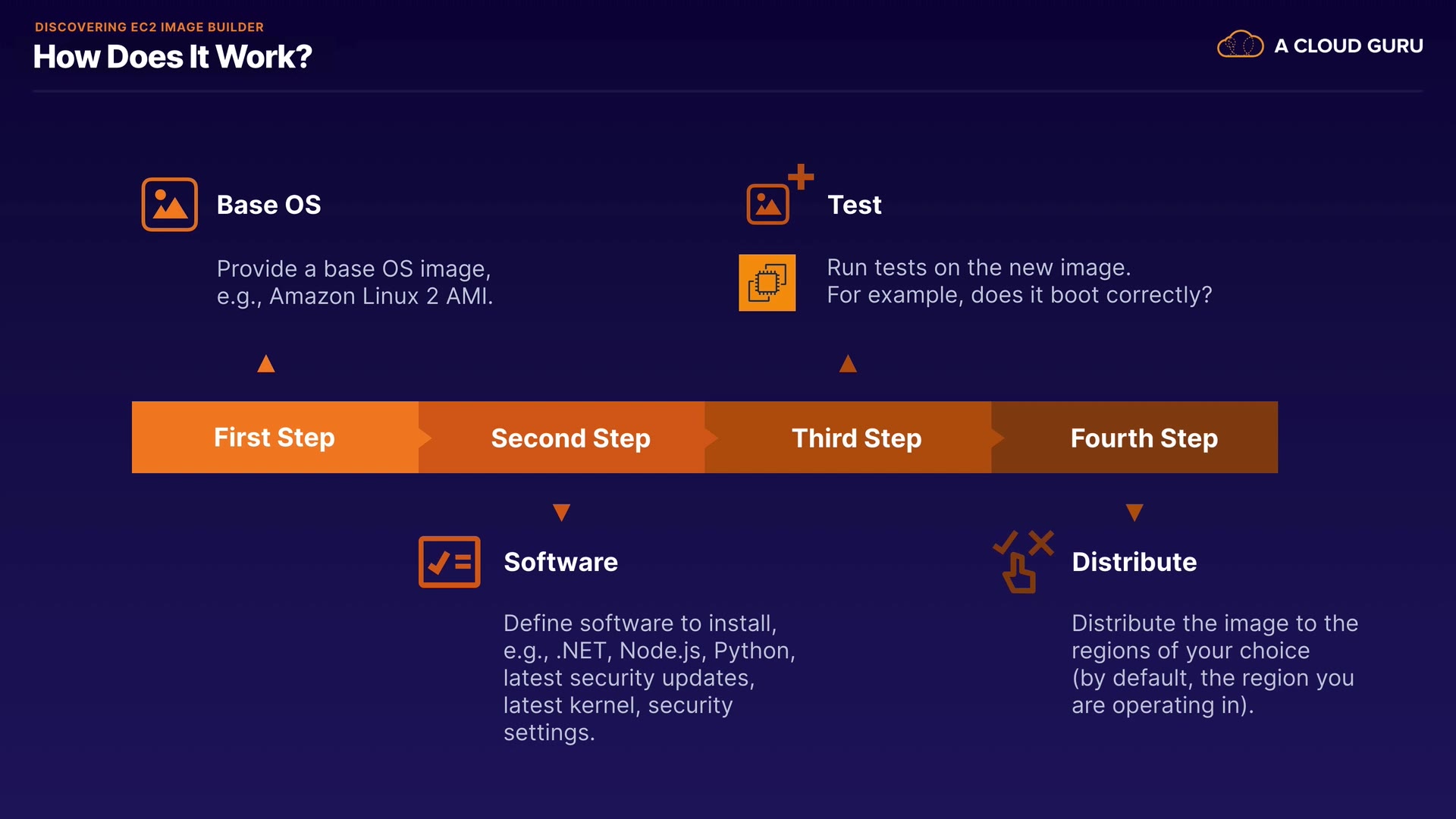
Task: Select the Second Step segment
Action: (570, 438)
